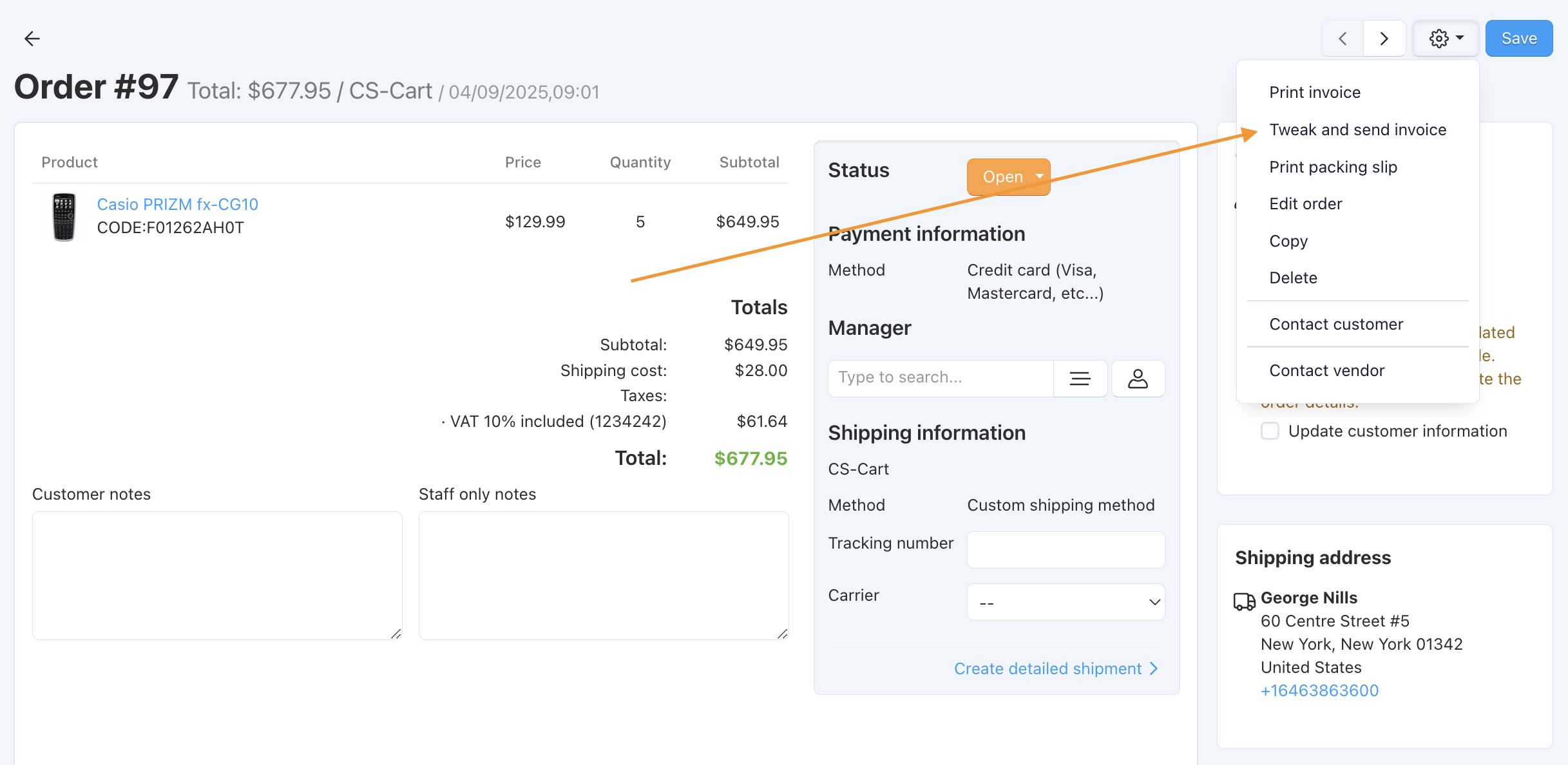Image resolution: width=1568 pixels, height=765 pixels.
Task: Choose Tweak and send invoice
Action: tap(1358, 129)
